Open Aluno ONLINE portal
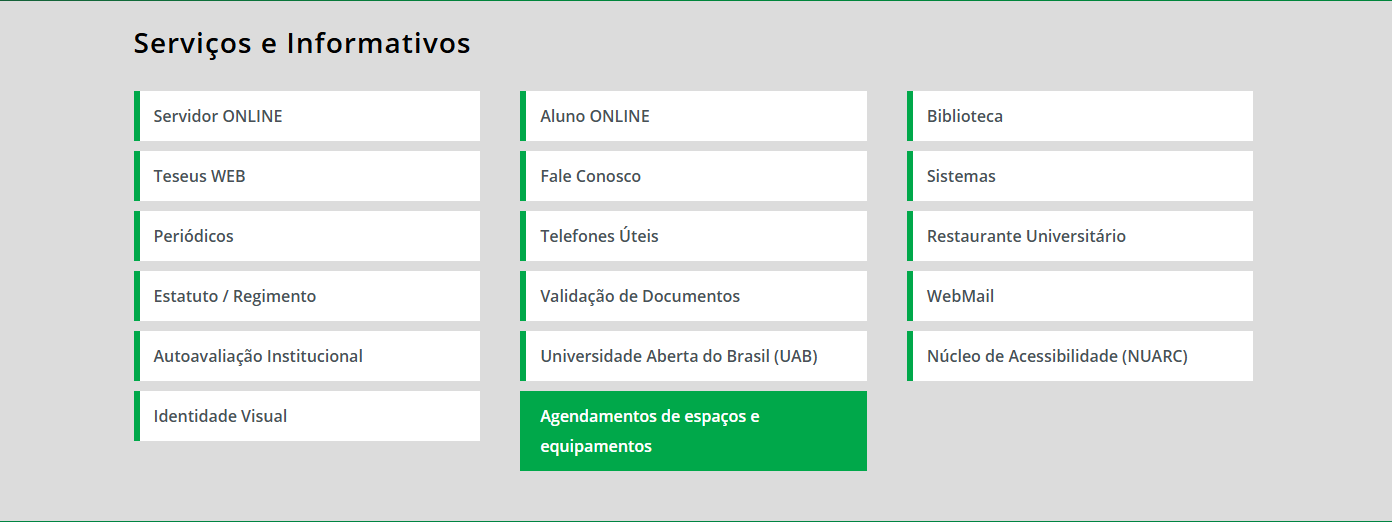The height and width of the screenshot is (522, 1392). pyautogui.click(x=595, y=116)
